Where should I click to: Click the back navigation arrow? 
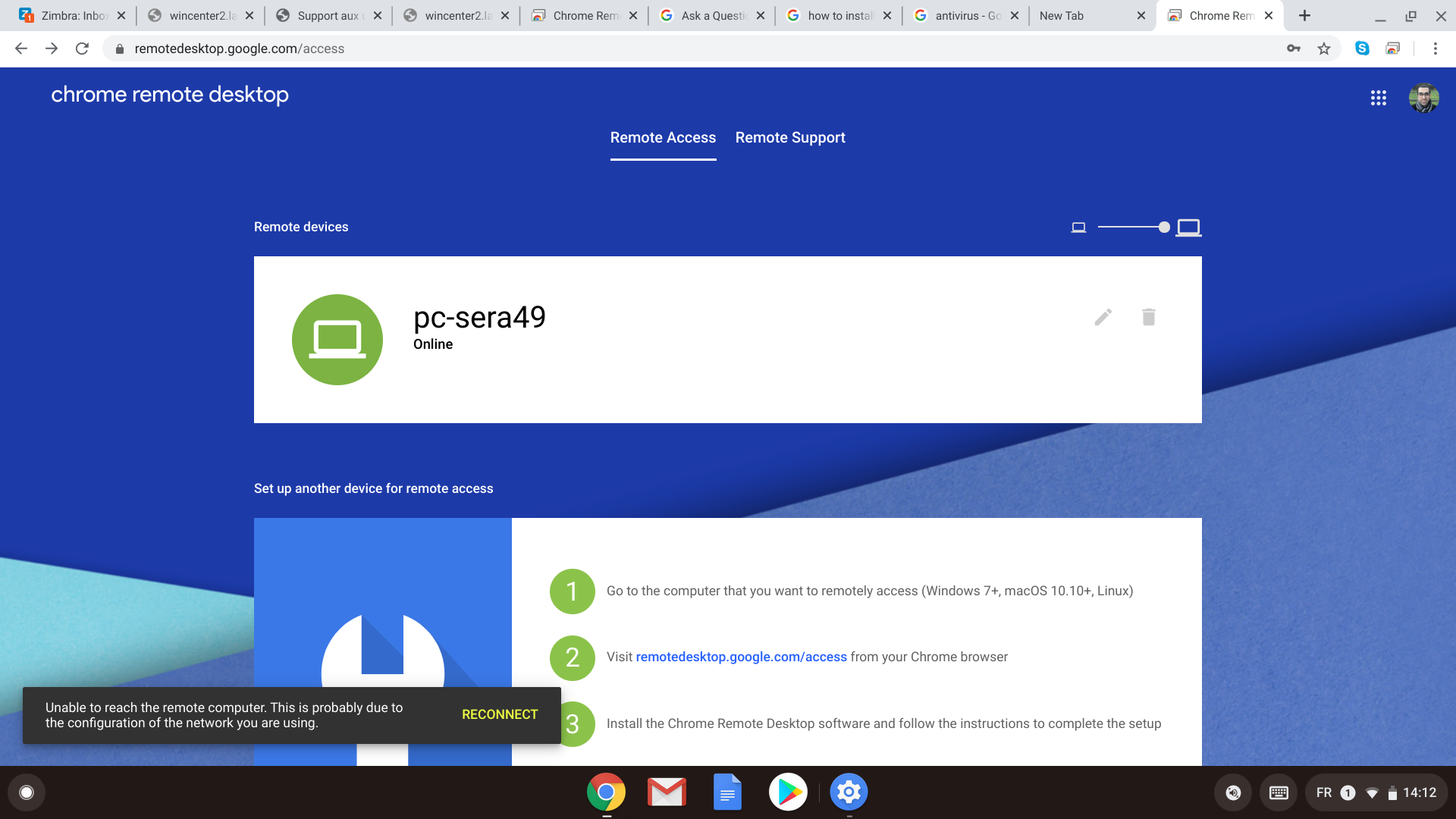point(20,48)
